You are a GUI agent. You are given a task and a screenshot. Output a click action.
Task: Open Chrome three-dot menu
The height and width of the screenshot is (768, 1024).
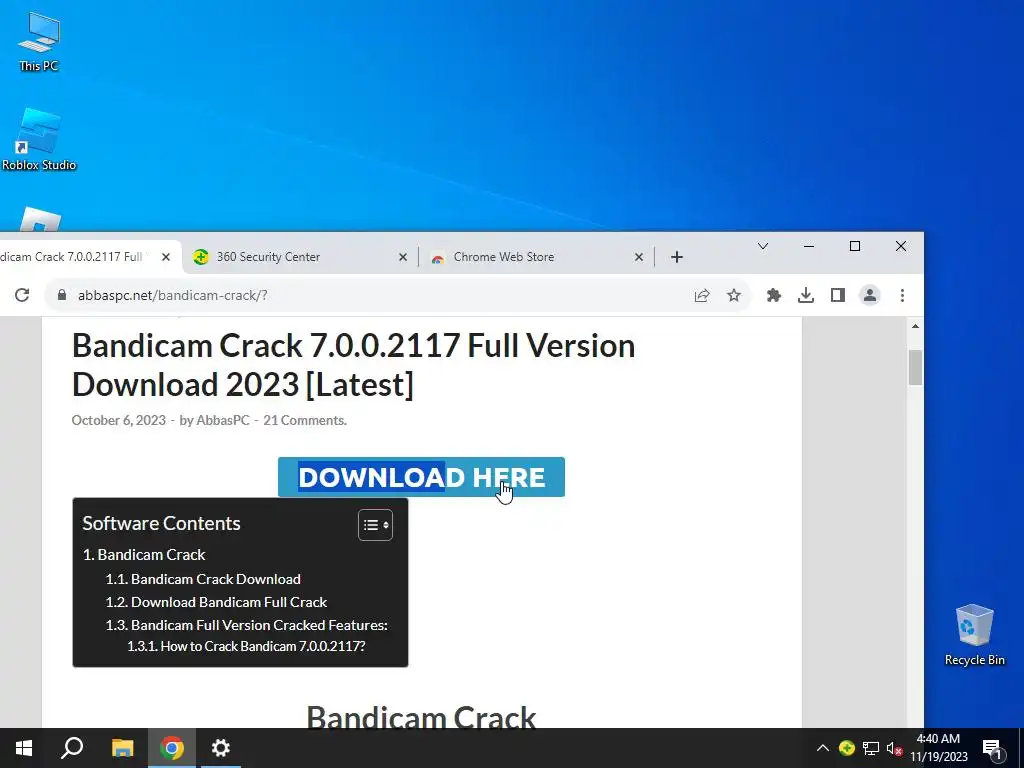[x=902, y=295]
